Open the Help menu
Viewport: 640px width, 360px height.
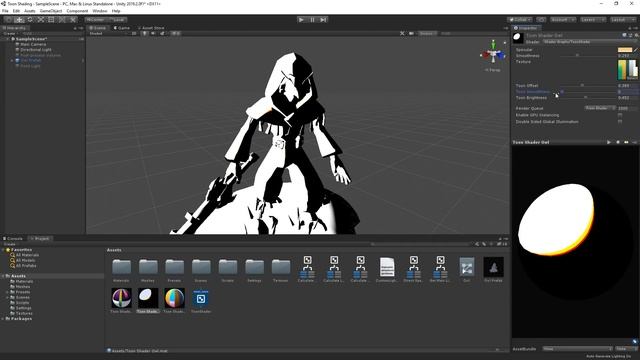click(116, 11)
